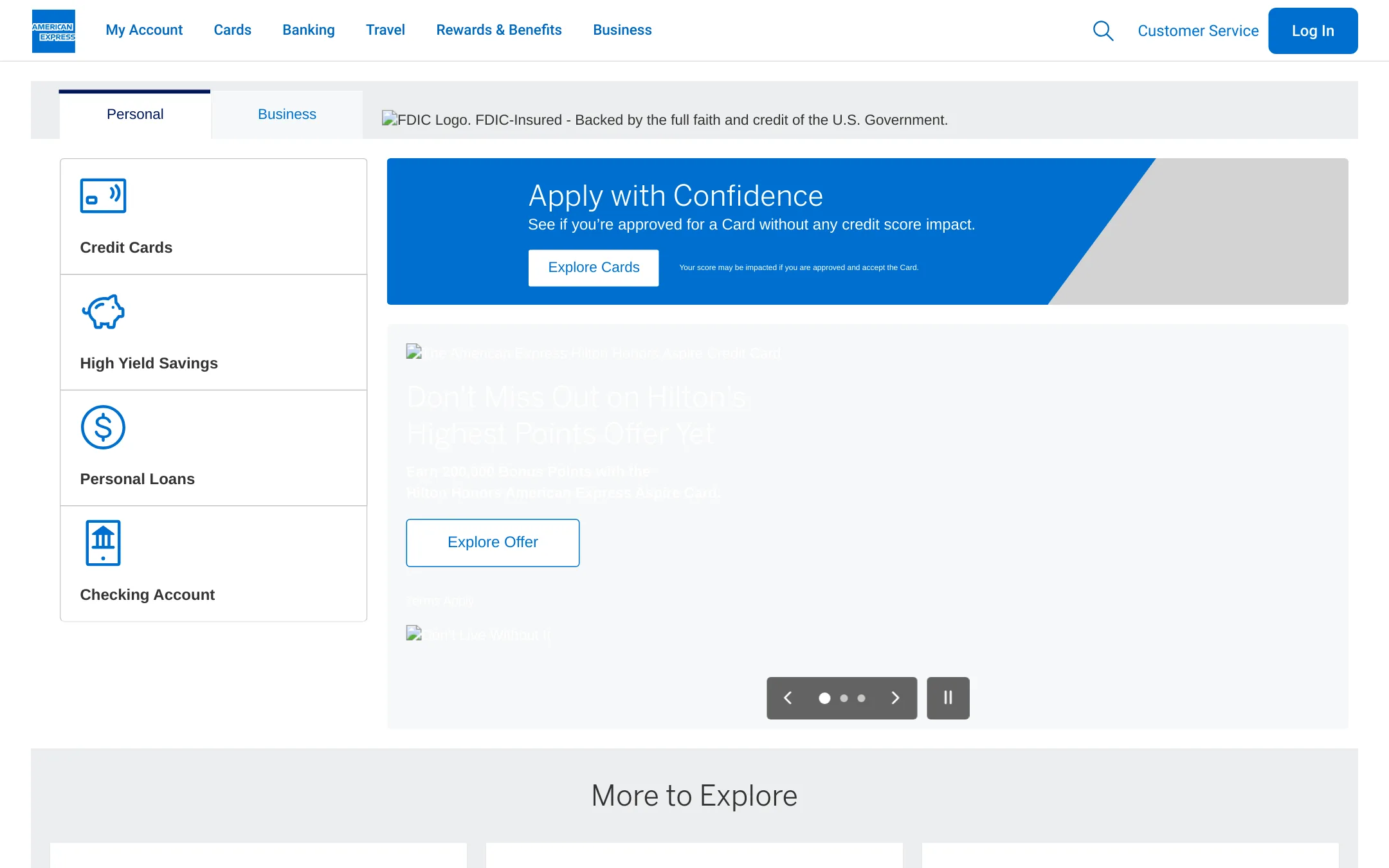Select the first carousel dot indicator

coord(824,698)
